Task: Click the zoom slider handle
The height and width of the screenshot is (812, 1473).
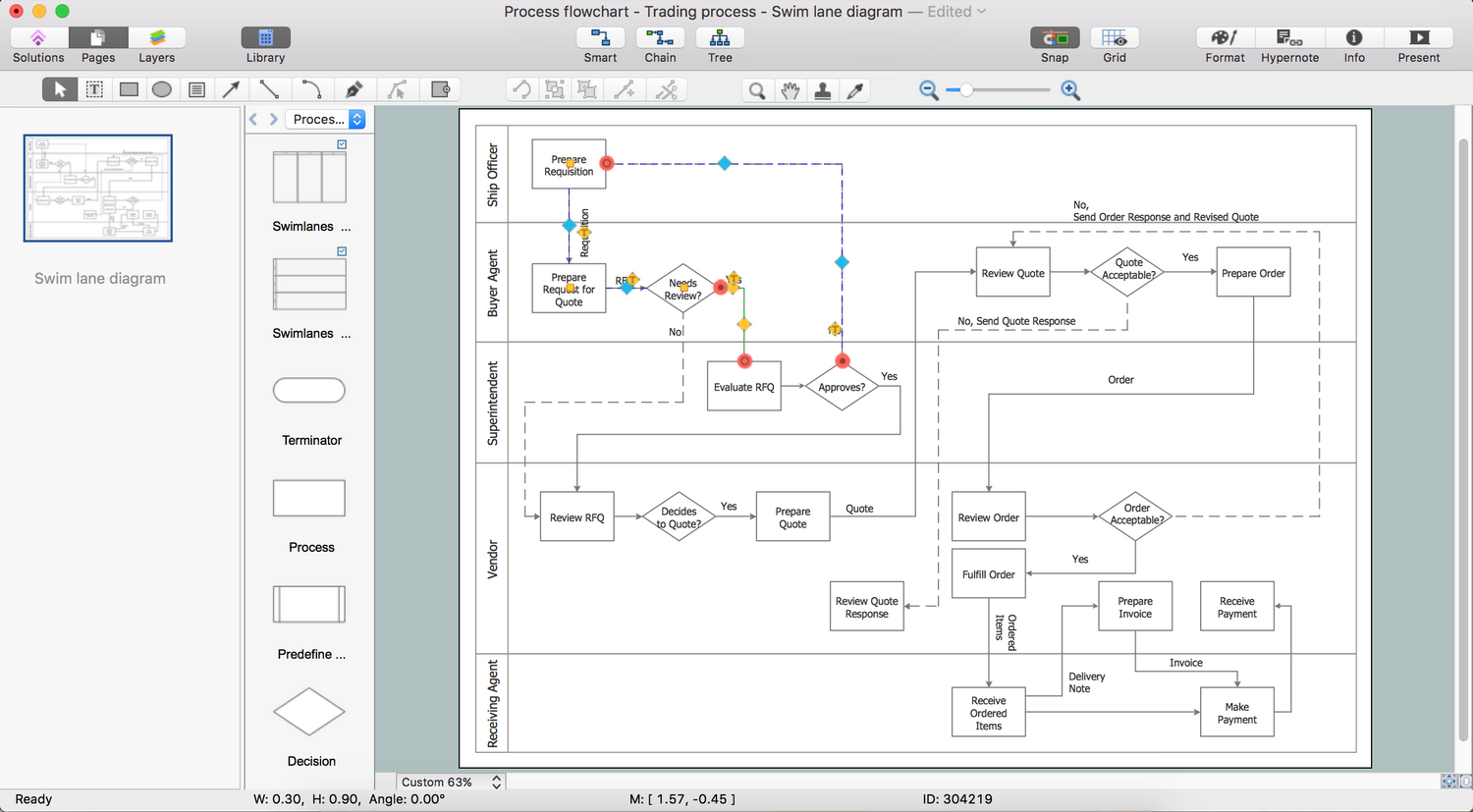Action: pos(966,90)
